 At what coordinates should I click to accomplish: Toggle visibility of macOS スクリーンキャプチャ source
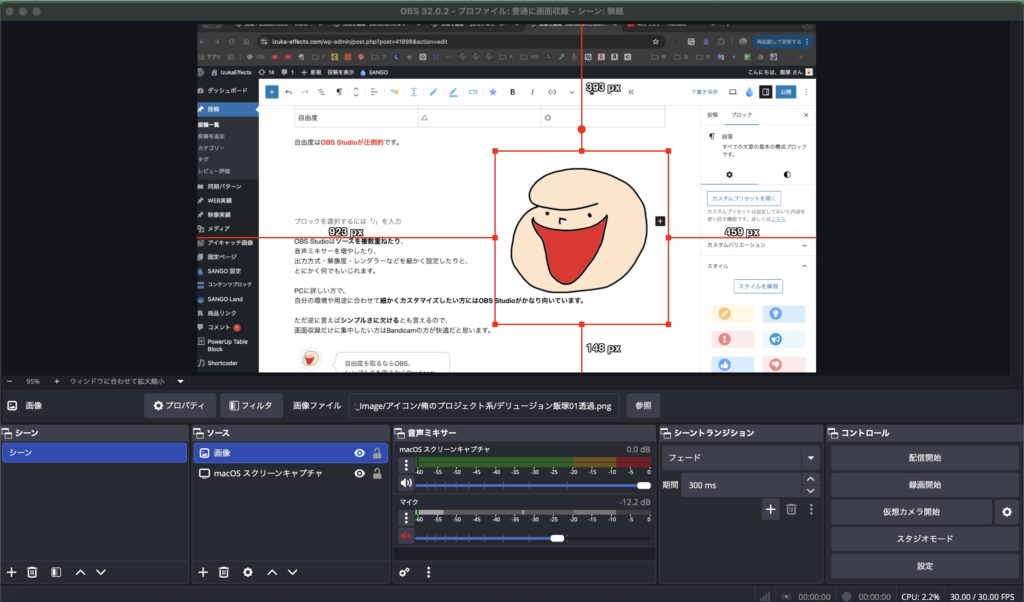358,473
